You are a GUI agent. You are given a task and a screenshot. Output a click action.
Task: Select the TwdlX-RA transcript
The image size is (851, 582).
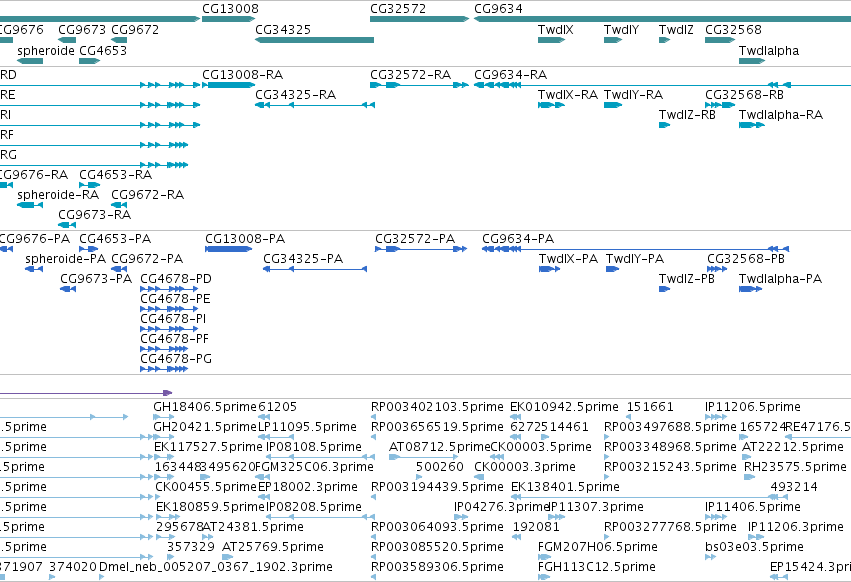pos(551,105)
